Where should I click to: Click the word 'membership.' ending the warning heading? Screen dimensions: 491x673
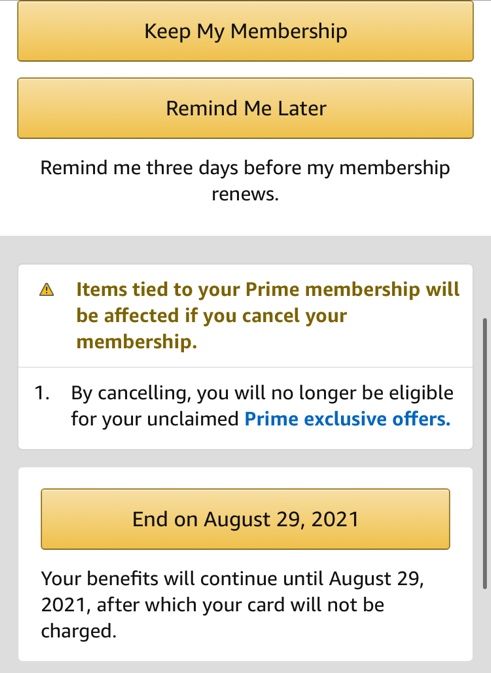pos(136,342)
